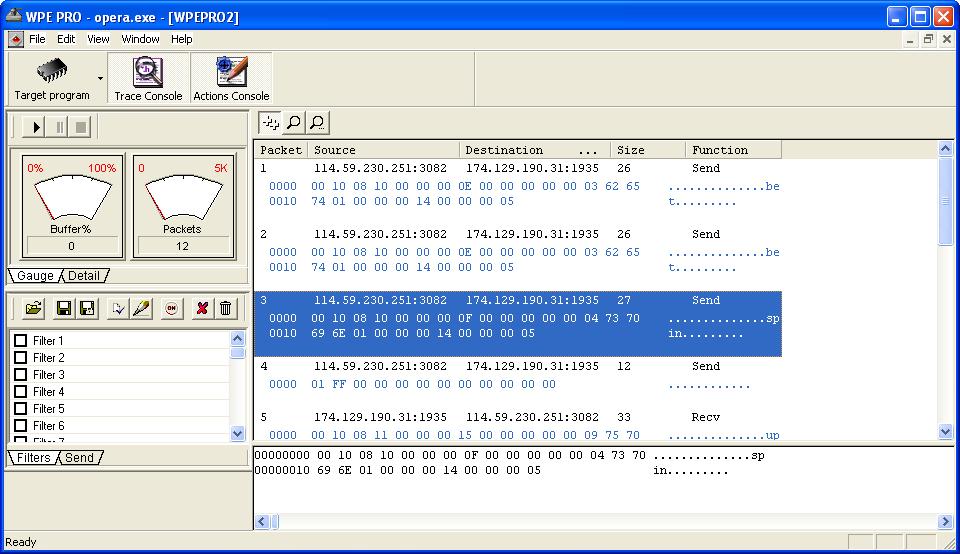The width and height of the screenshot is (960, 554).
Task: Click the filter list scroll down arrow
Action: (238, 433)
